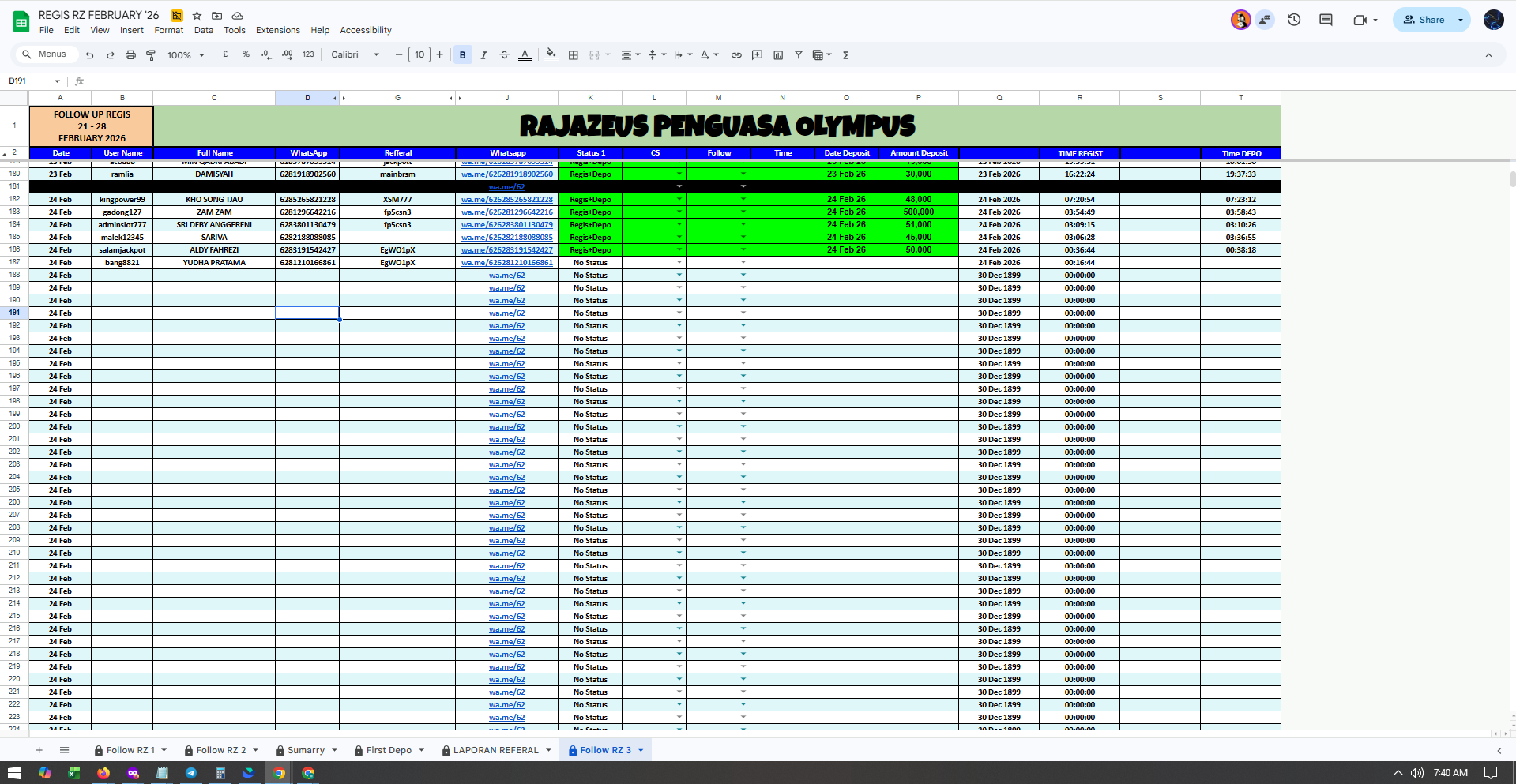Click the font size field
The height and width of the screenshot is (784, 1516).
coord(419,54)
